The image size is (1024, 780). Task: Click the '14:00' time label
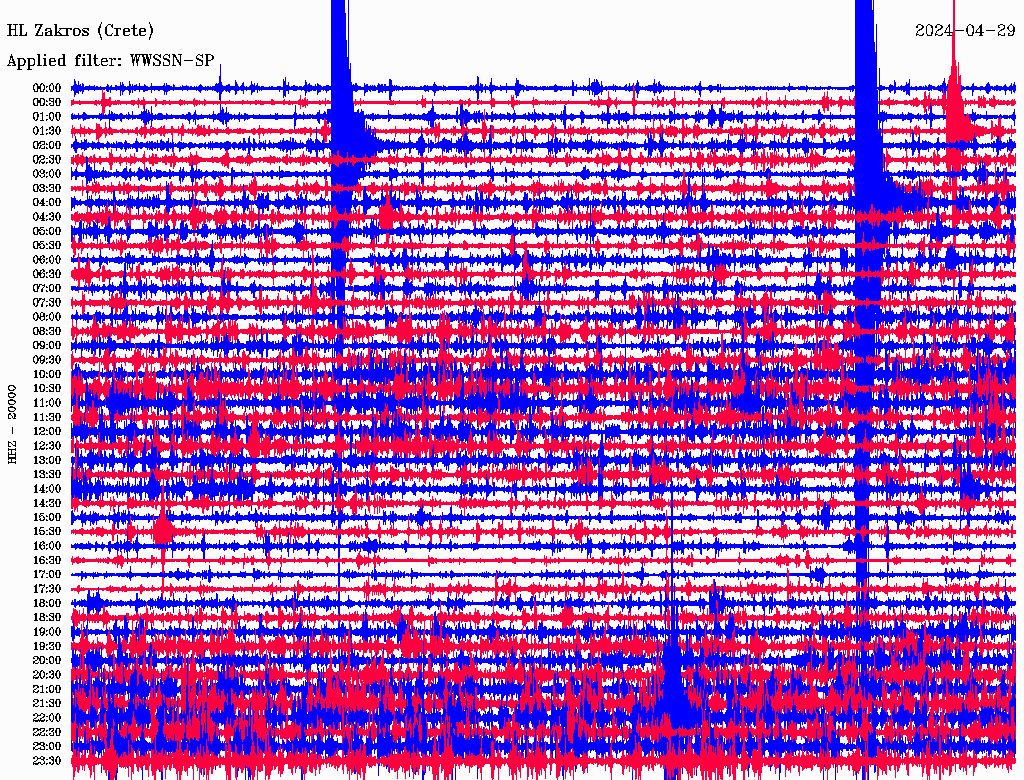tap(47, 489)
